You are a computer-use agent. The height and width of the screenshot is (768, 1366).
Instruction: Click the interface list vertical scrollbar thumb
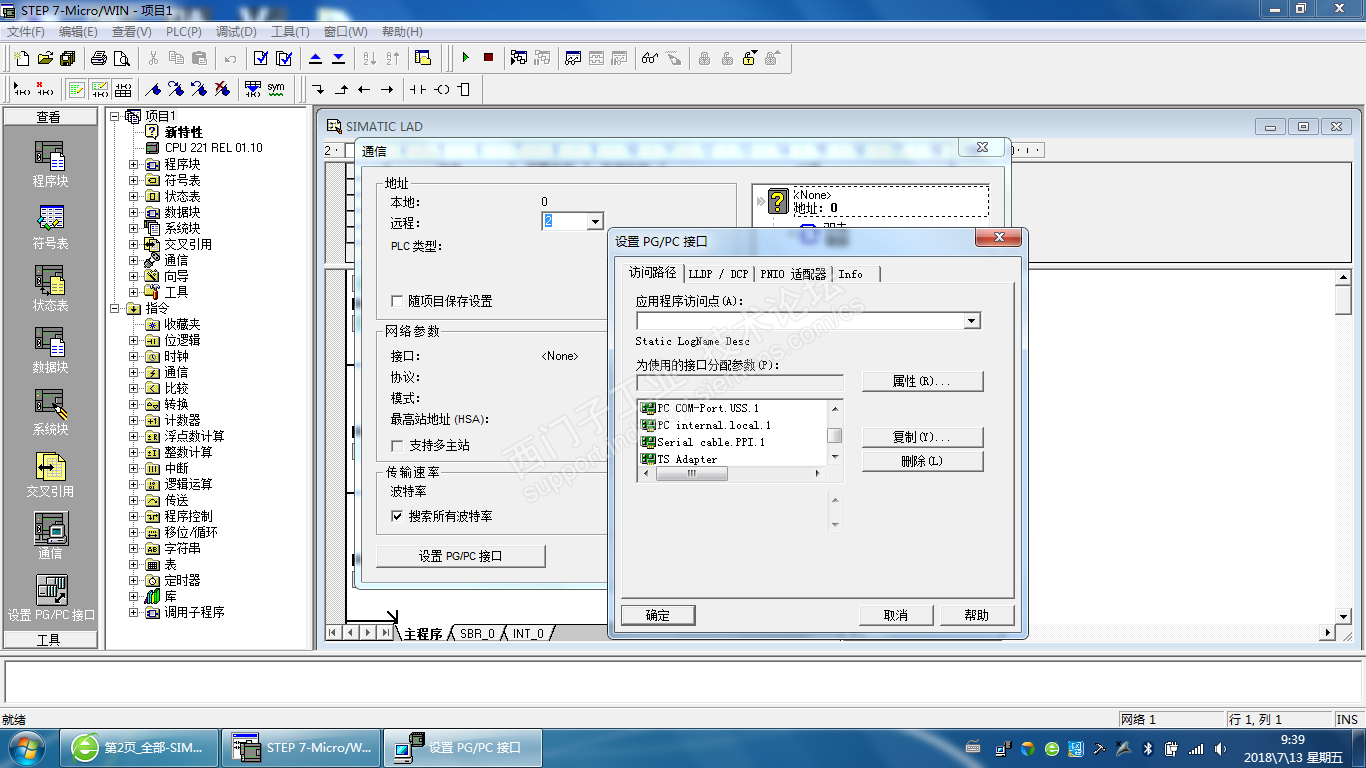pos(834,435)
